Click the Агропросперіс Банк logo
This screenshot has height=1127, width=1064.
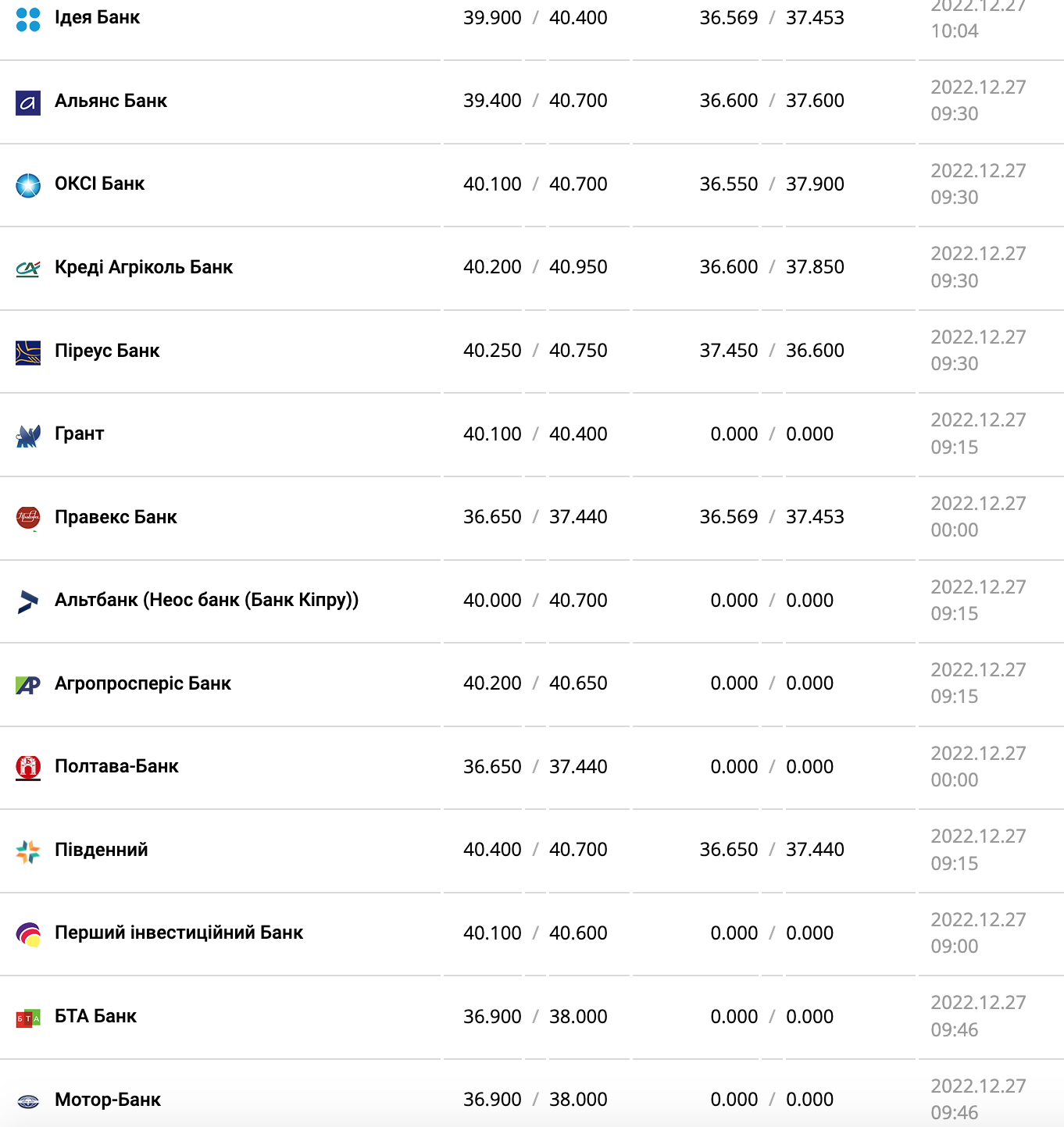pos(28,685)
